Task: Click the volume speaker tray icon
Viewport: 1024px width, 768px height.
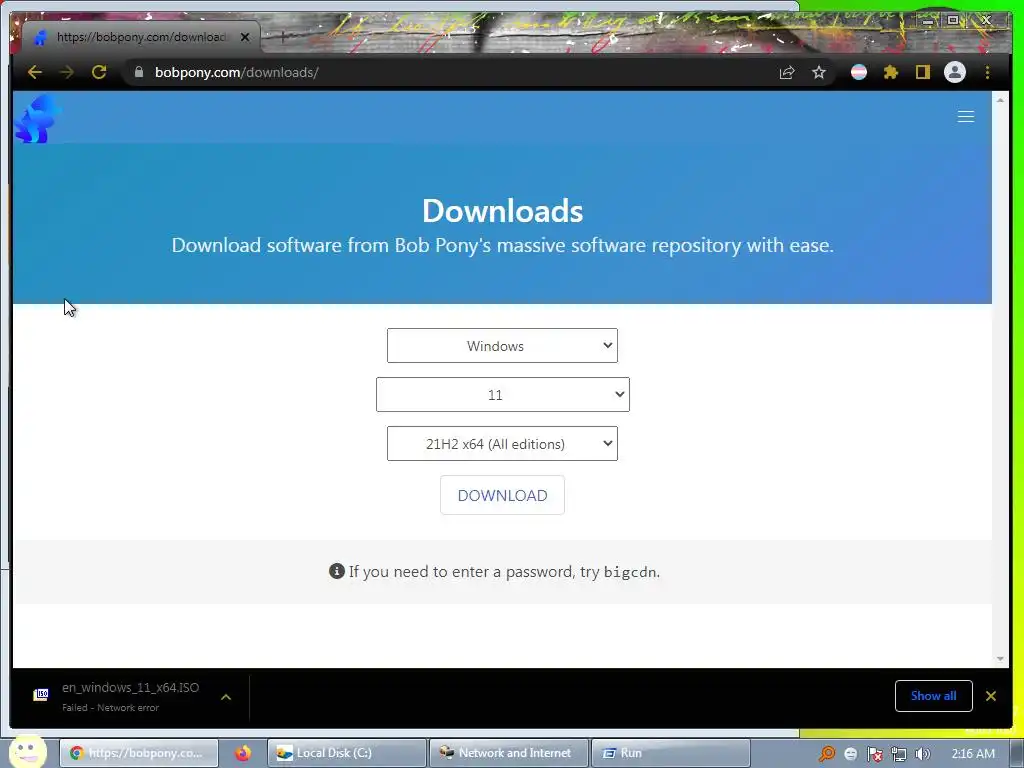Action: [x=923, y=754]
